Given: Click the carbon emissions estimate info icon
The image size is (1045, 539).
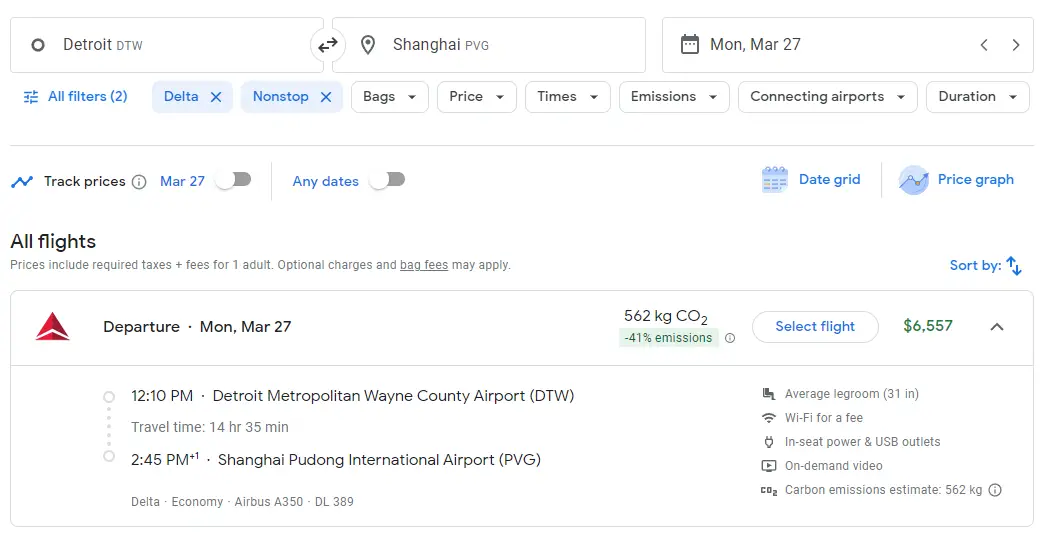Looking at the screenshot, I should [x=995, y=490].
